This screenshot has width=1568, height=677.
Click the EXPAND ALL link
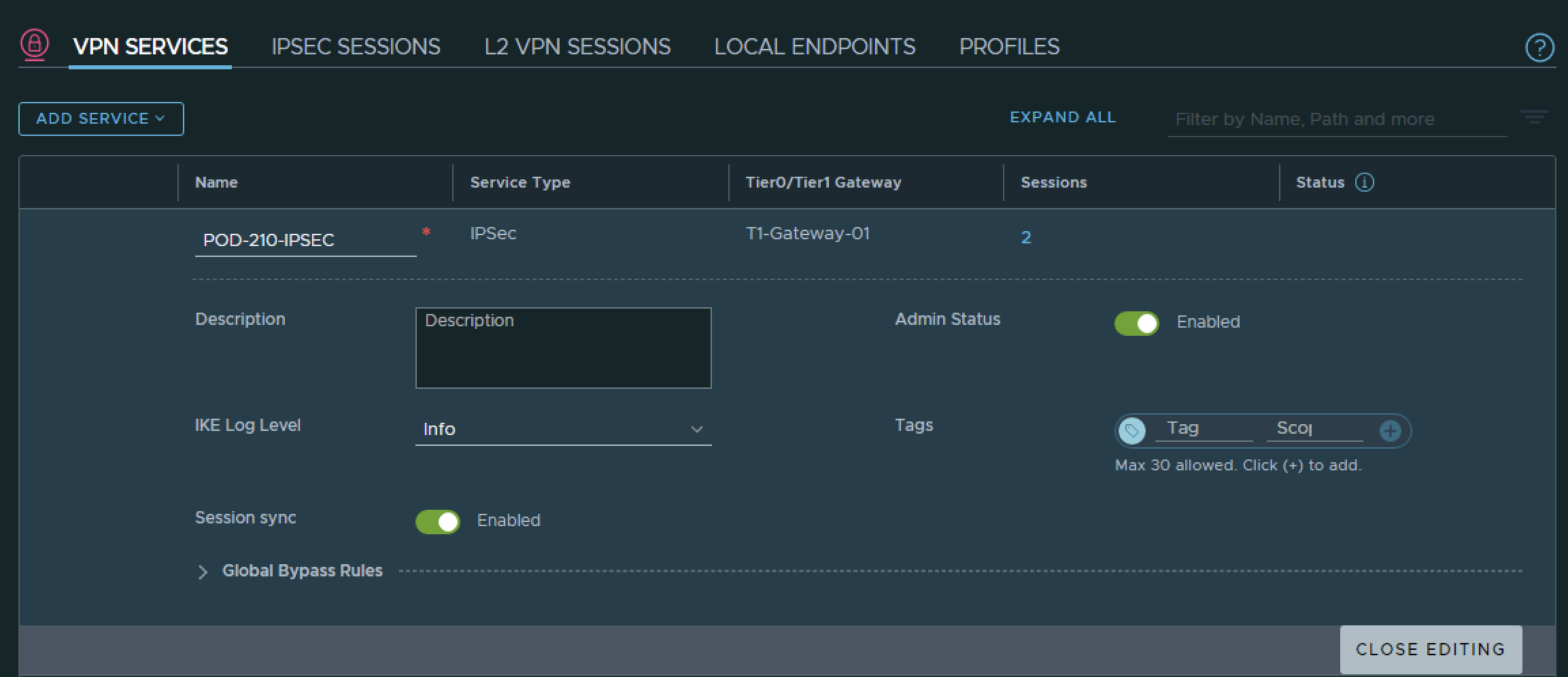pyautogui.click(x=1063, y=118)
